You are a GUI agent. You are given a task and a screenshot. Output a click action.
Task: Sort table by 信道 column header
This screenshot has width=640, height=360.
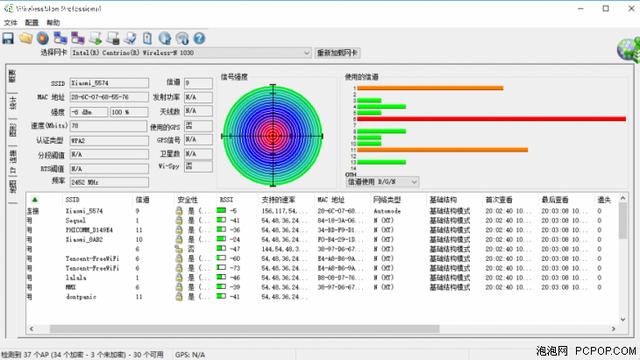[x=142, y=200]
